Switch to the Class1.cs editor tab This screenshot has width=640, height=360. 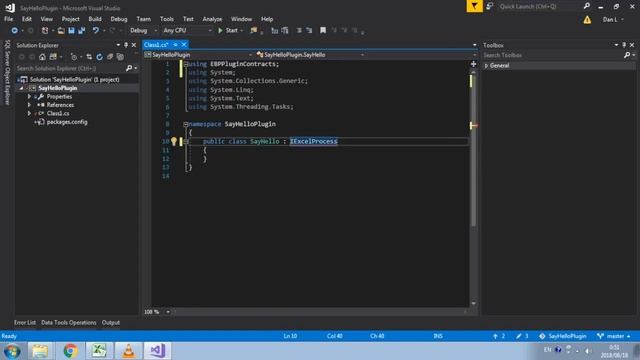156,45
